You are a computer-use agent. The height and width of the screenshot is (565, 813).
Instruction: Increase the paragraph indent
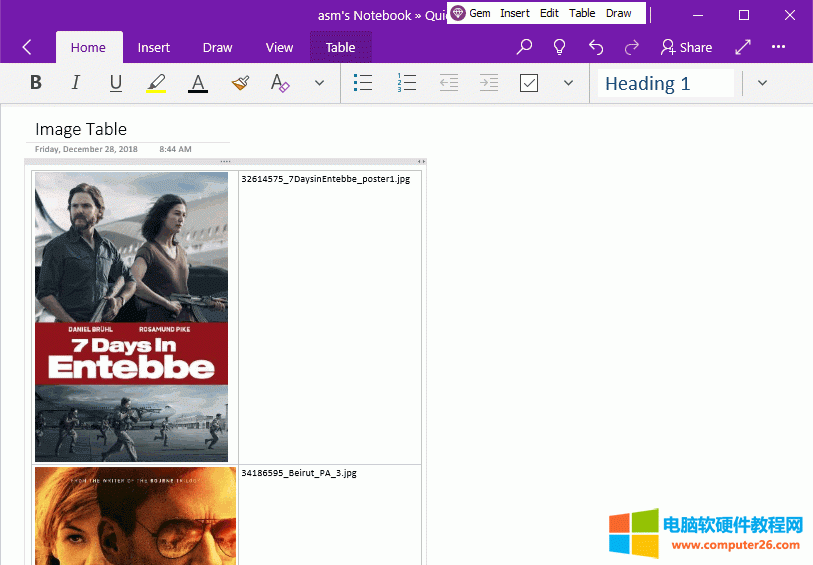click(489, 83)
